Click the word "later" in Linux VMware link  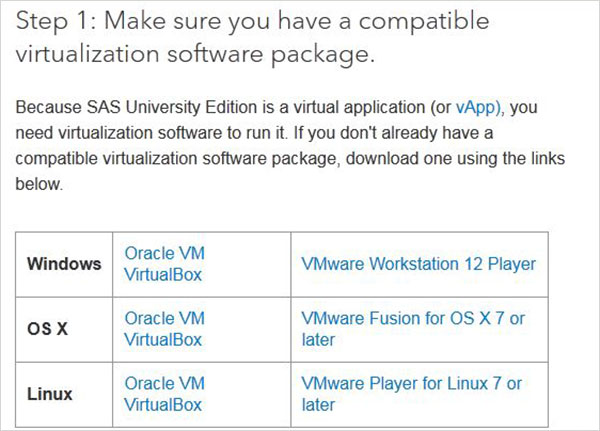(x=318, y=405)
